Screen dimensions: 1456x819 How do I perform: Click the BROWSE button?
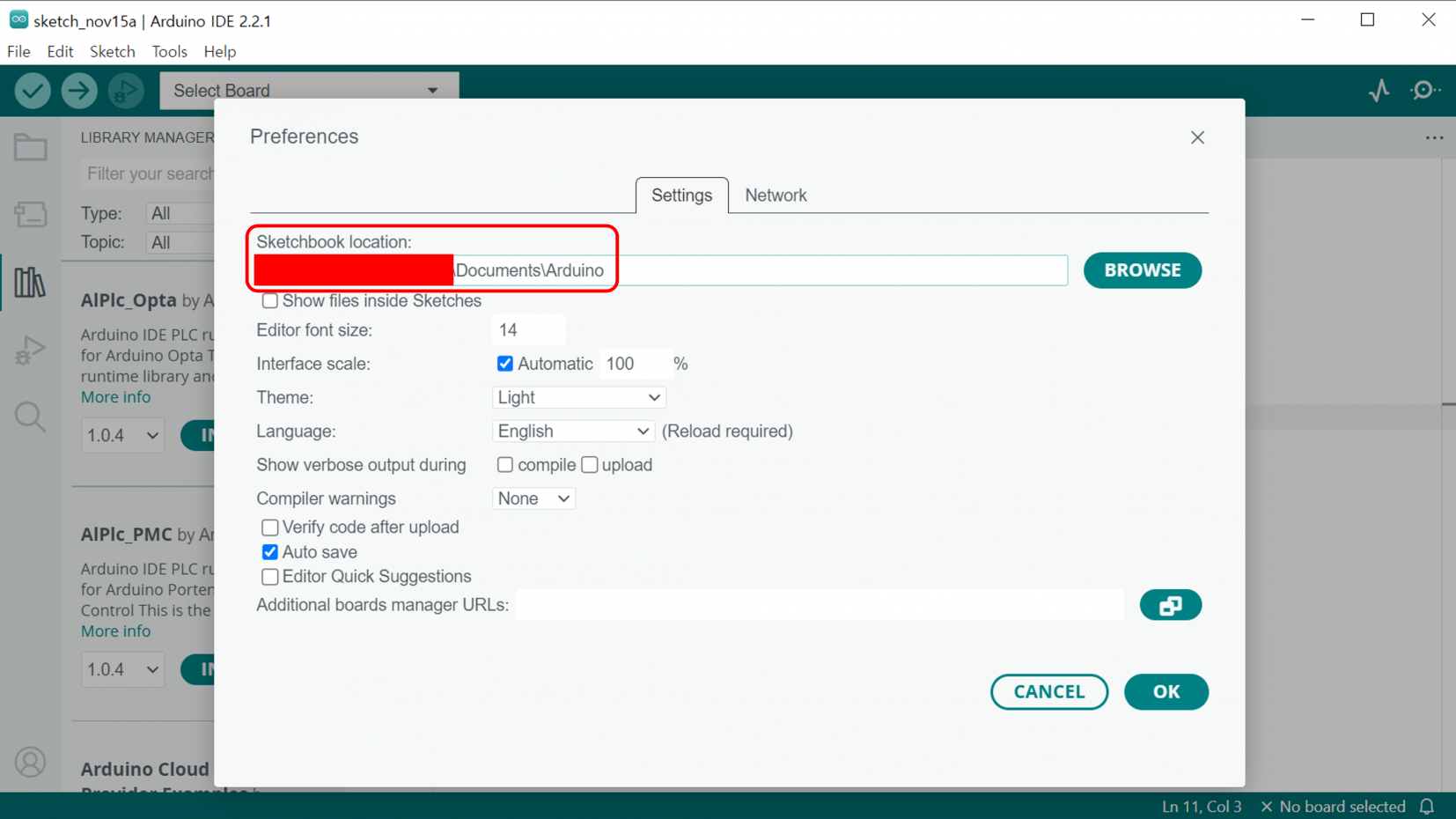click(1142, 270)
